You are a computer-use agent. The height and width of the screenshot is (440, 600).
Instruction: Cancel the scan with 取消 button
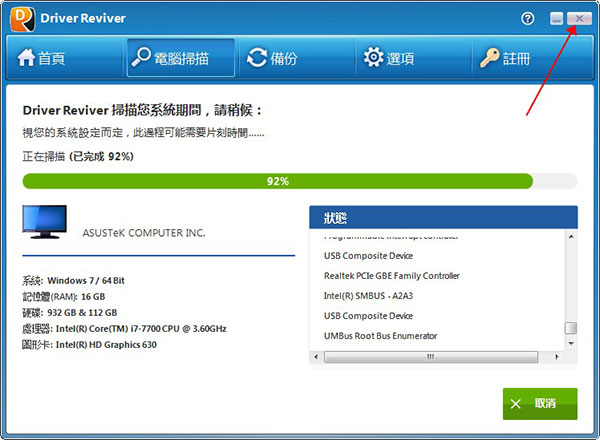[540, 404]
